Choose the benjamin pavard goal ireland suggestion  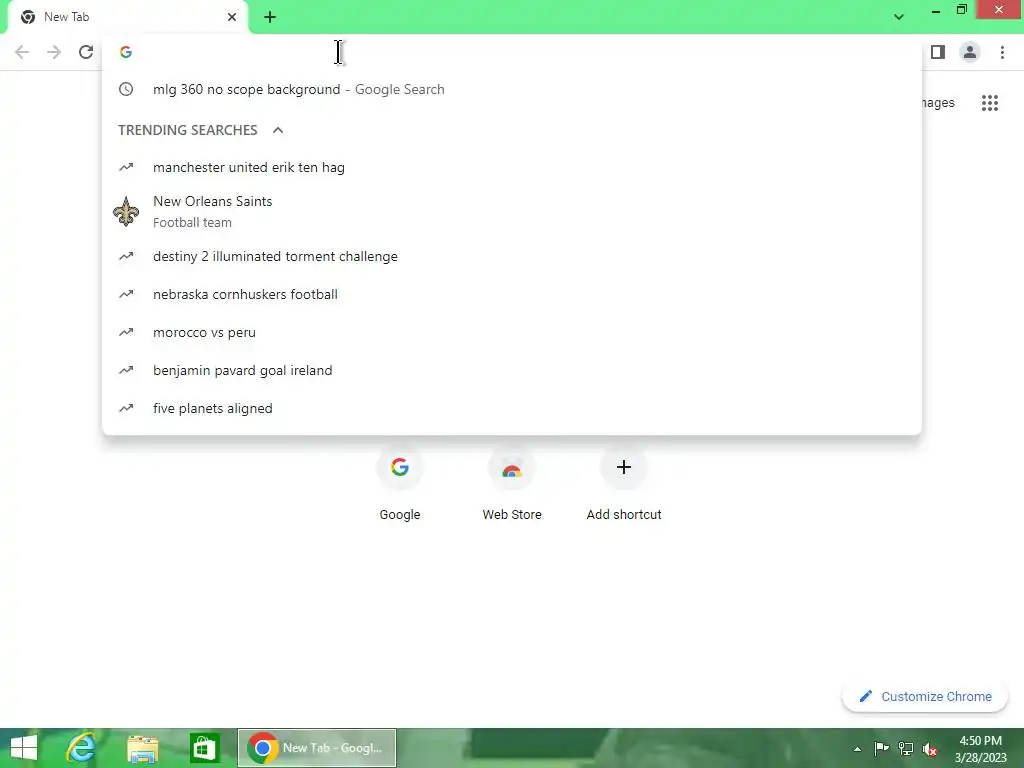click(x=512, y=370)
